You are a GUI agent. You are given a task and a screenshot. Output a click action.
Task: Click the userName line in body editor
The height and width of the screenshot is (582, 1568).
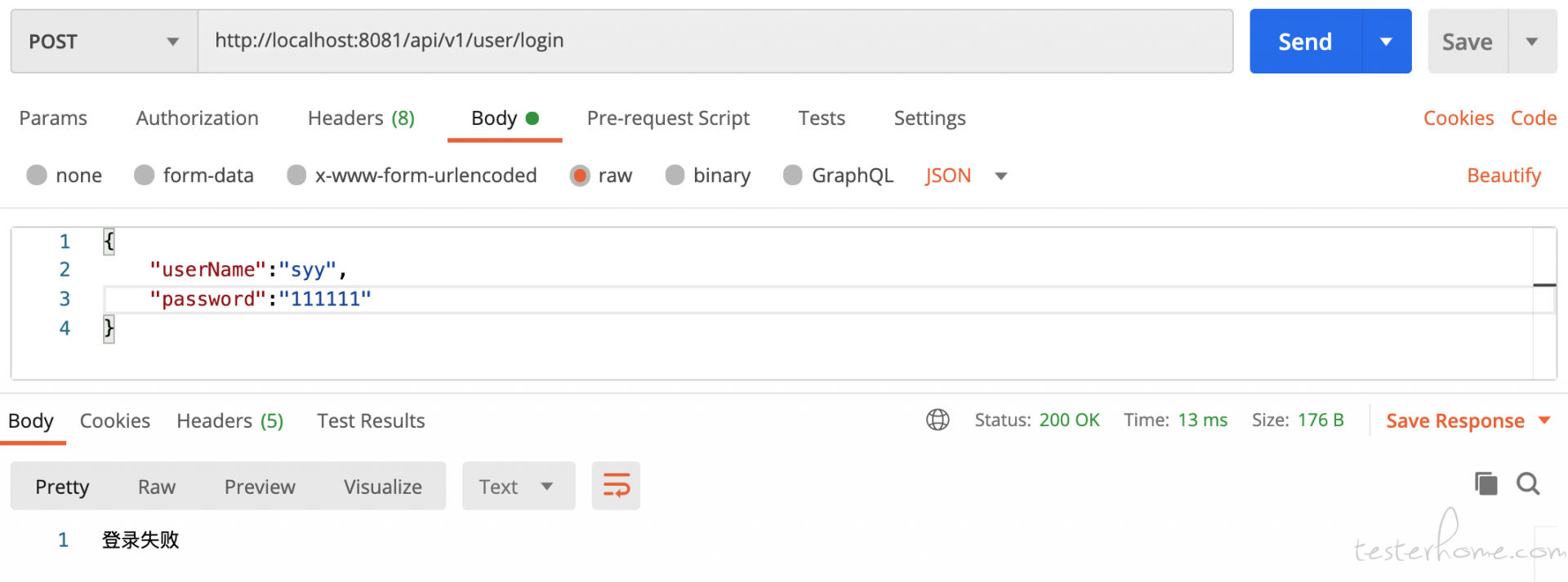248,269
